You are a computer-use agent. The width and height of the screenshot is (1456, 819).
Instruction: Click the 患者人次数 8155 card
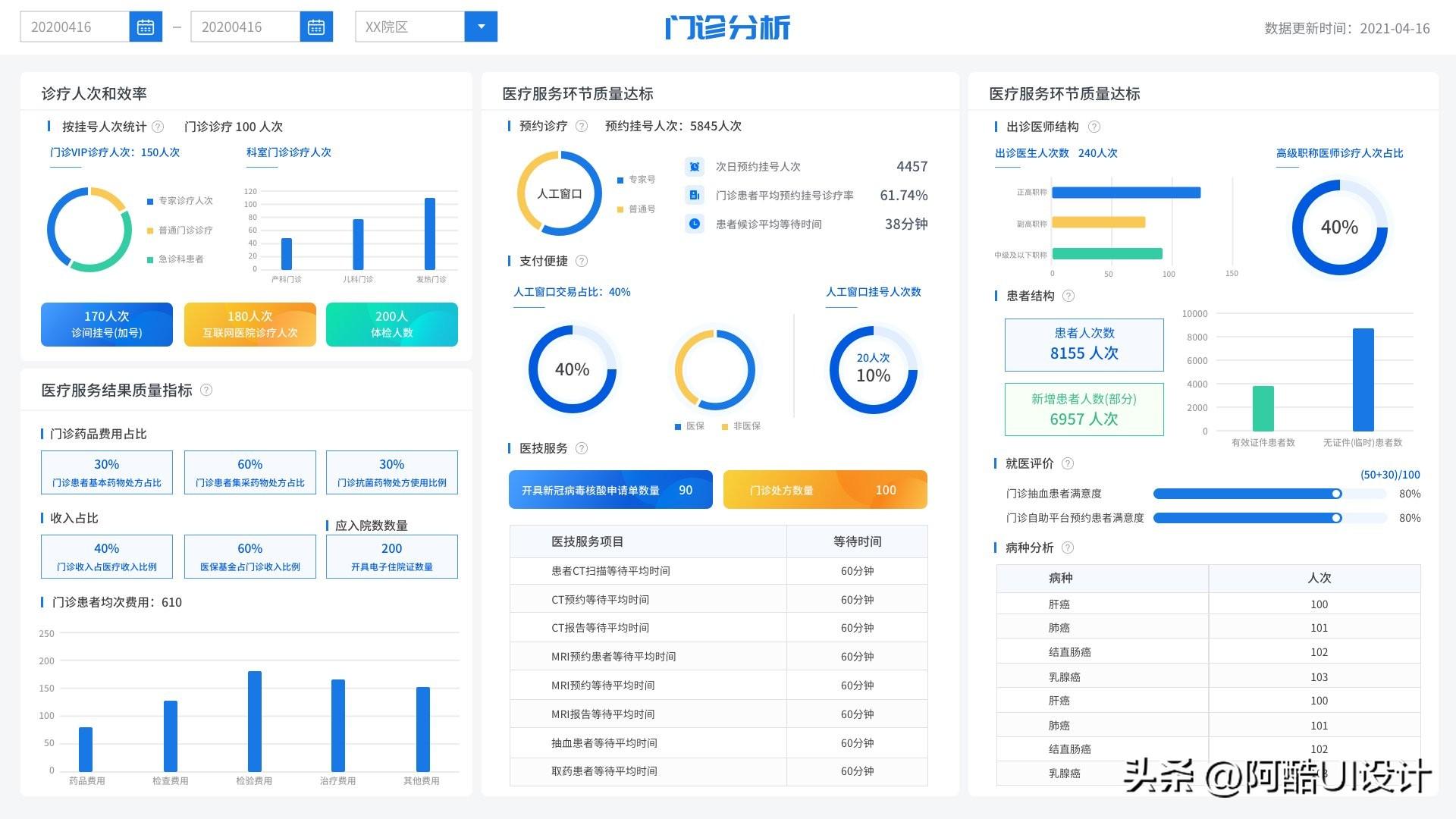point(1084,345)
